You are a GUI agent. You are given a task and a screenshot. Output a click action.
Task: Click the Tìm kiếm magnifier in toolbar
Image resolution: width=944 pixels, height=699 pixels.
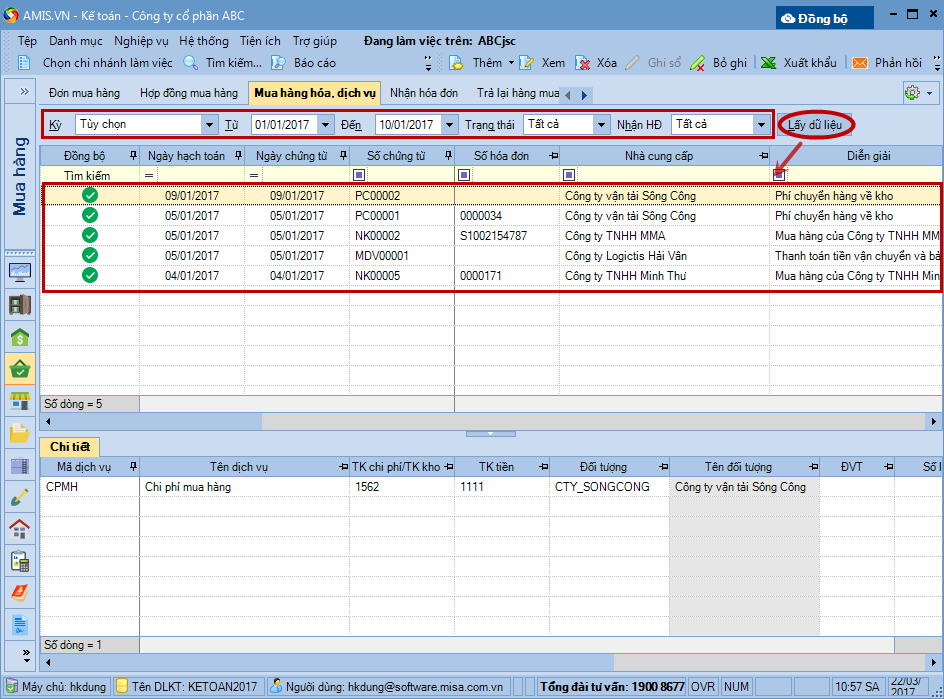(x=191, y=63)
